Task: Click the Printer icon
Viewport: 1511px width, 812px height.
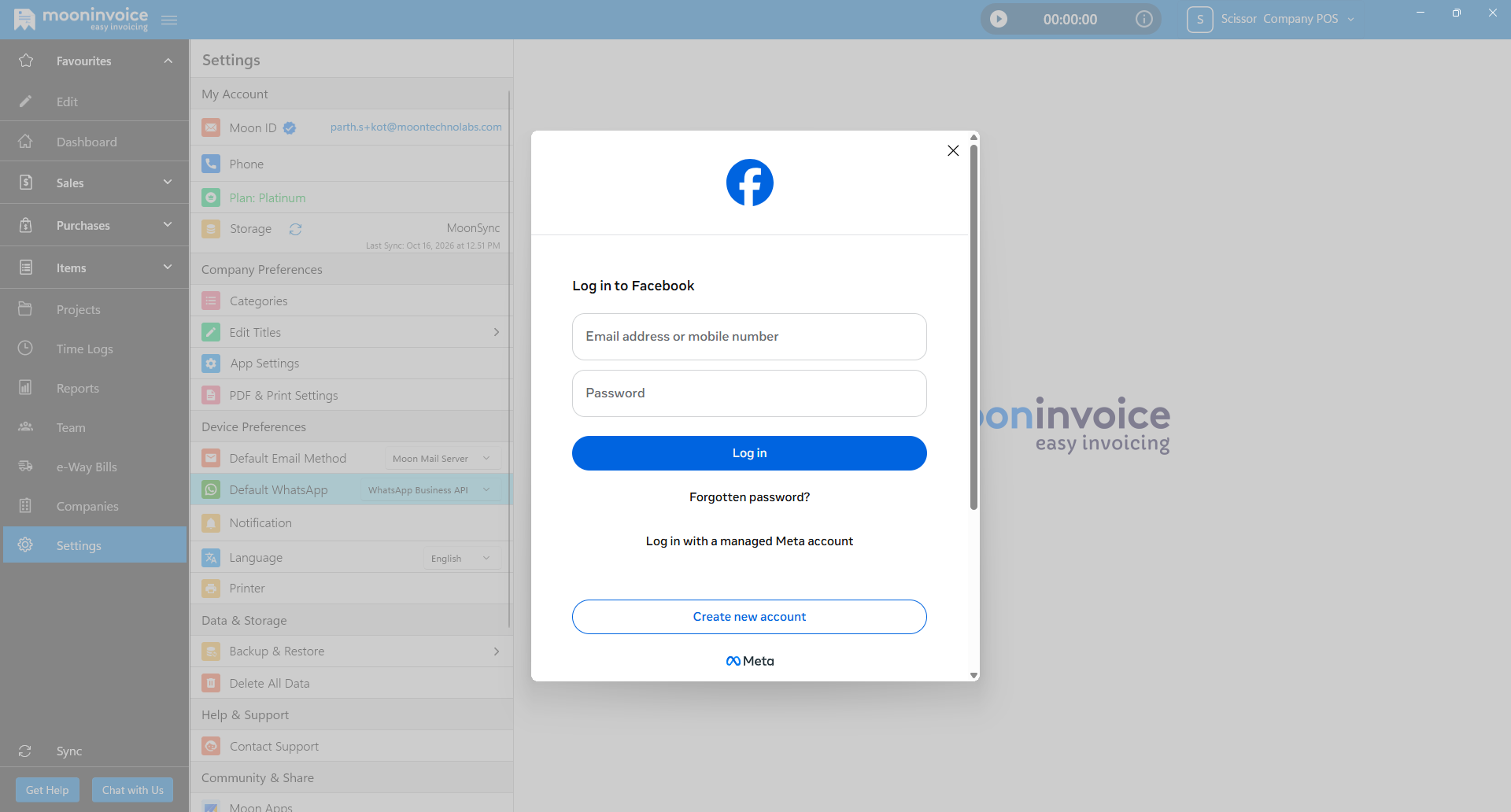Action: pyautogui.click(x=211, y=588)
